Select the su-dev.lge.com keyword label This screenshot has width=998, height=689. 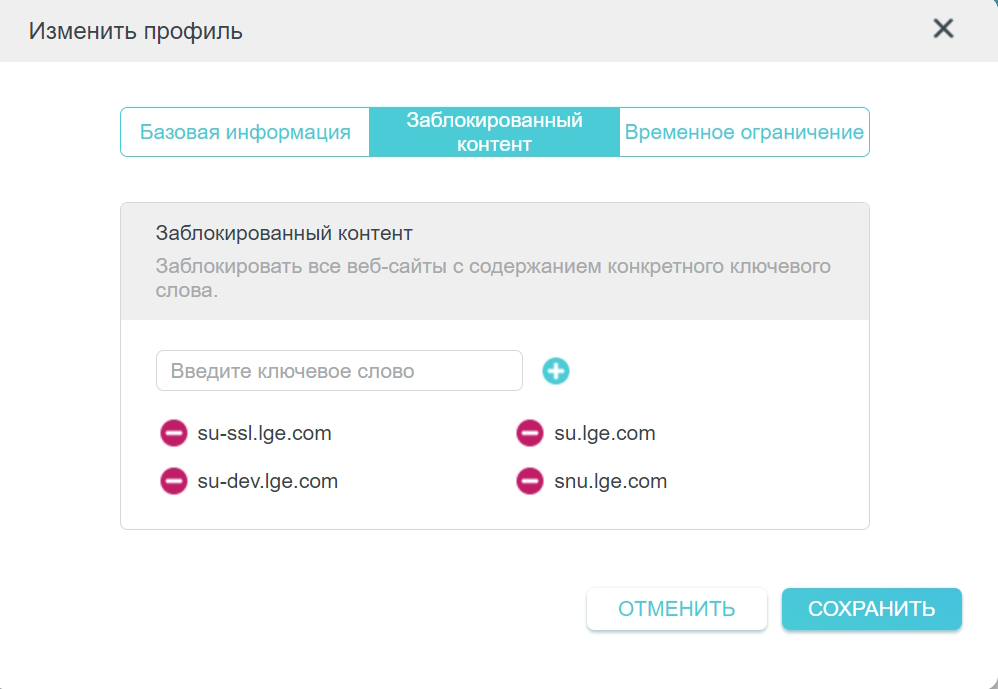point(268,481)
